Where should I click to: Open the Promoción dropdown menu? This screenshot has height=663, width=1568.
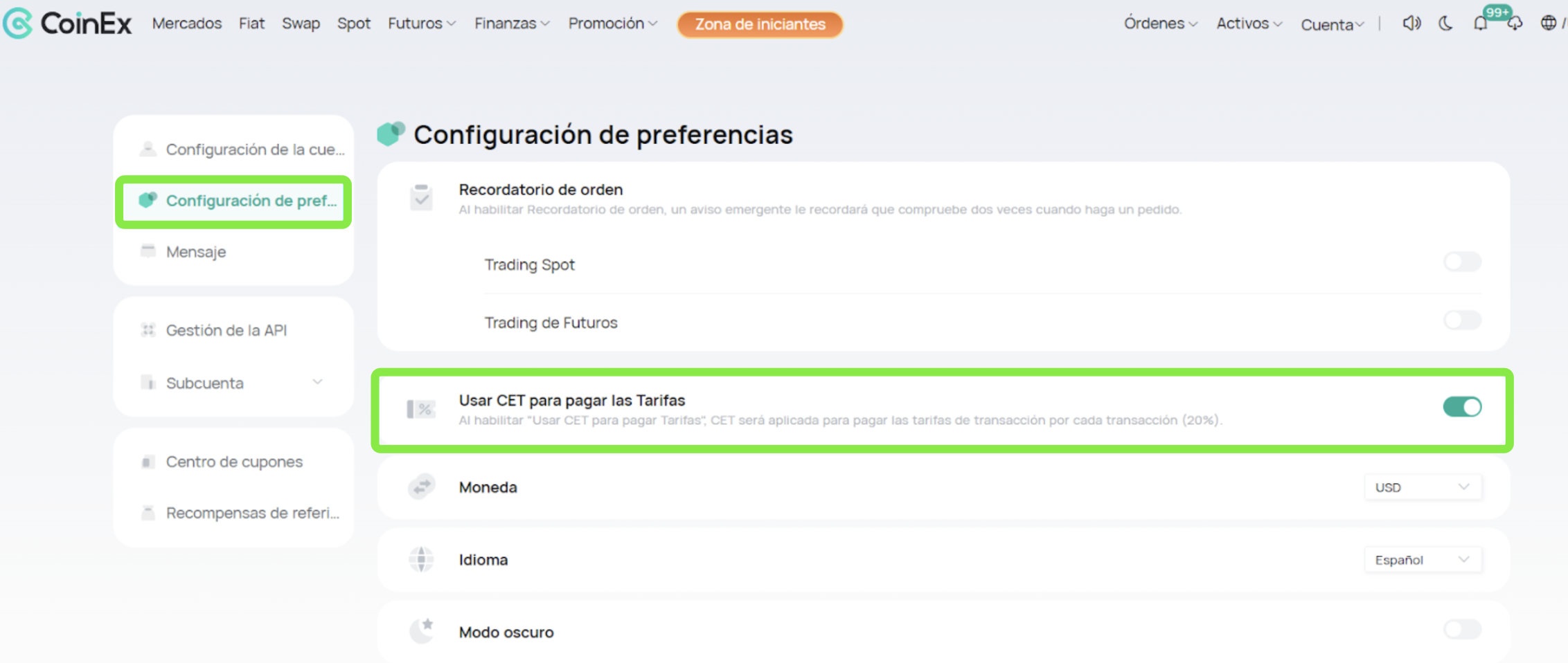coord(612,24)
